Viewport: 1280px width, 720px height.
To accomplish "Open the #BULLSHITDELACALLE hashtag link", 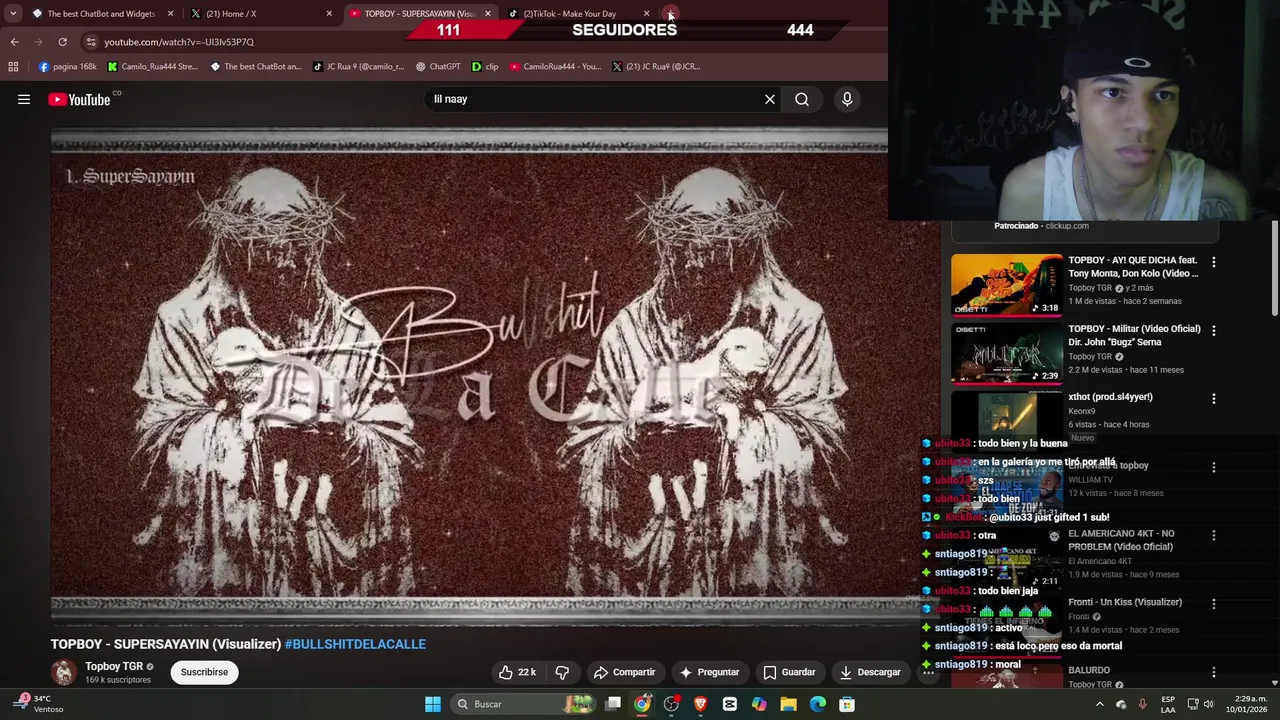I will (355, 644).
